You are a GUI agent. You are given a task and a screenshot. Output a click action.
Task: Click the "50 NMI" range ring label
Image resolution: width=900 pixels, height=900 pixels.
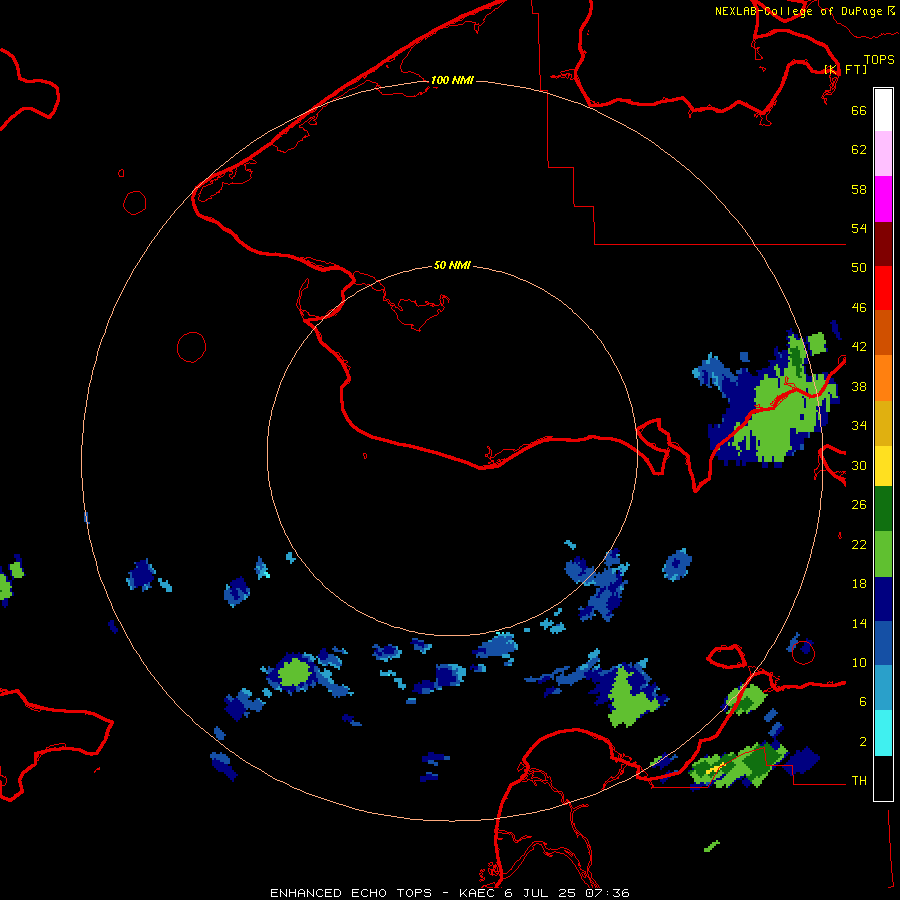click(452, 265)
